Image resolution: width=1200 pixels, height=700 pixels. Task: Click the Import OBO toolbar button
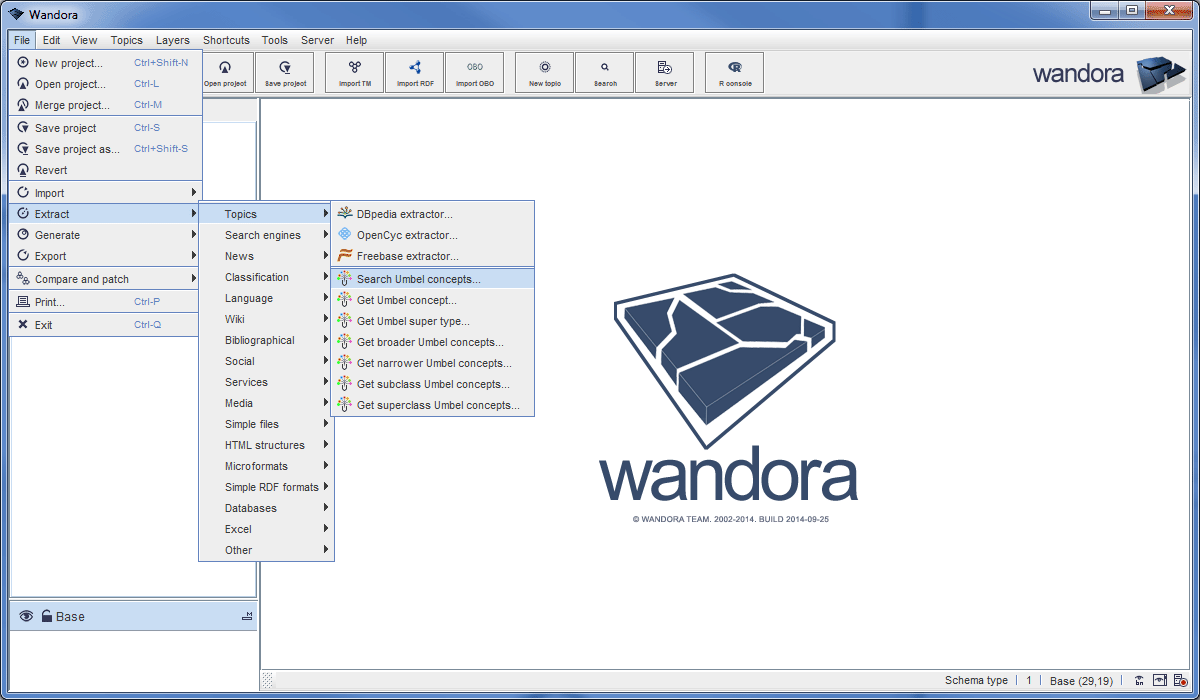click(x=475, y=73)
